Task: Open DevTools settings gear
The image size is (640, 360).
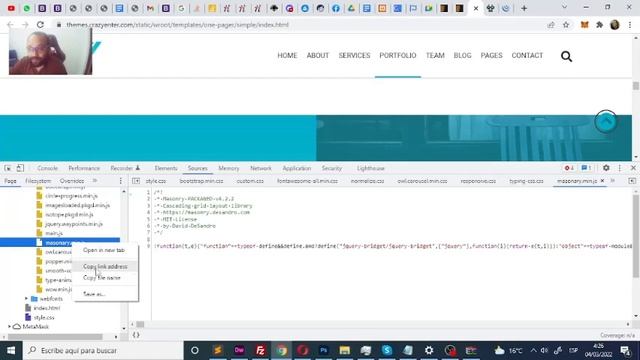Action: click(x=606, y=168)
